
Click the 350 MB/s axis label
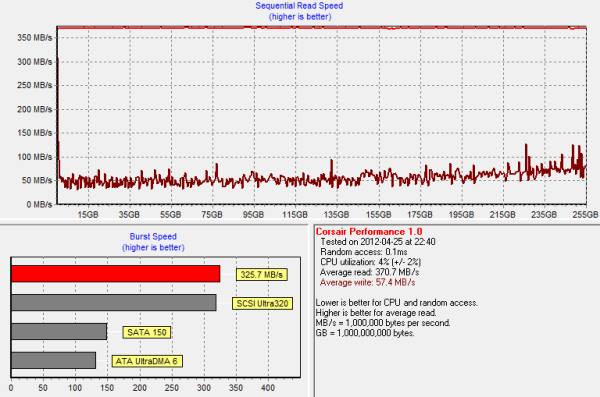[34, 38]
